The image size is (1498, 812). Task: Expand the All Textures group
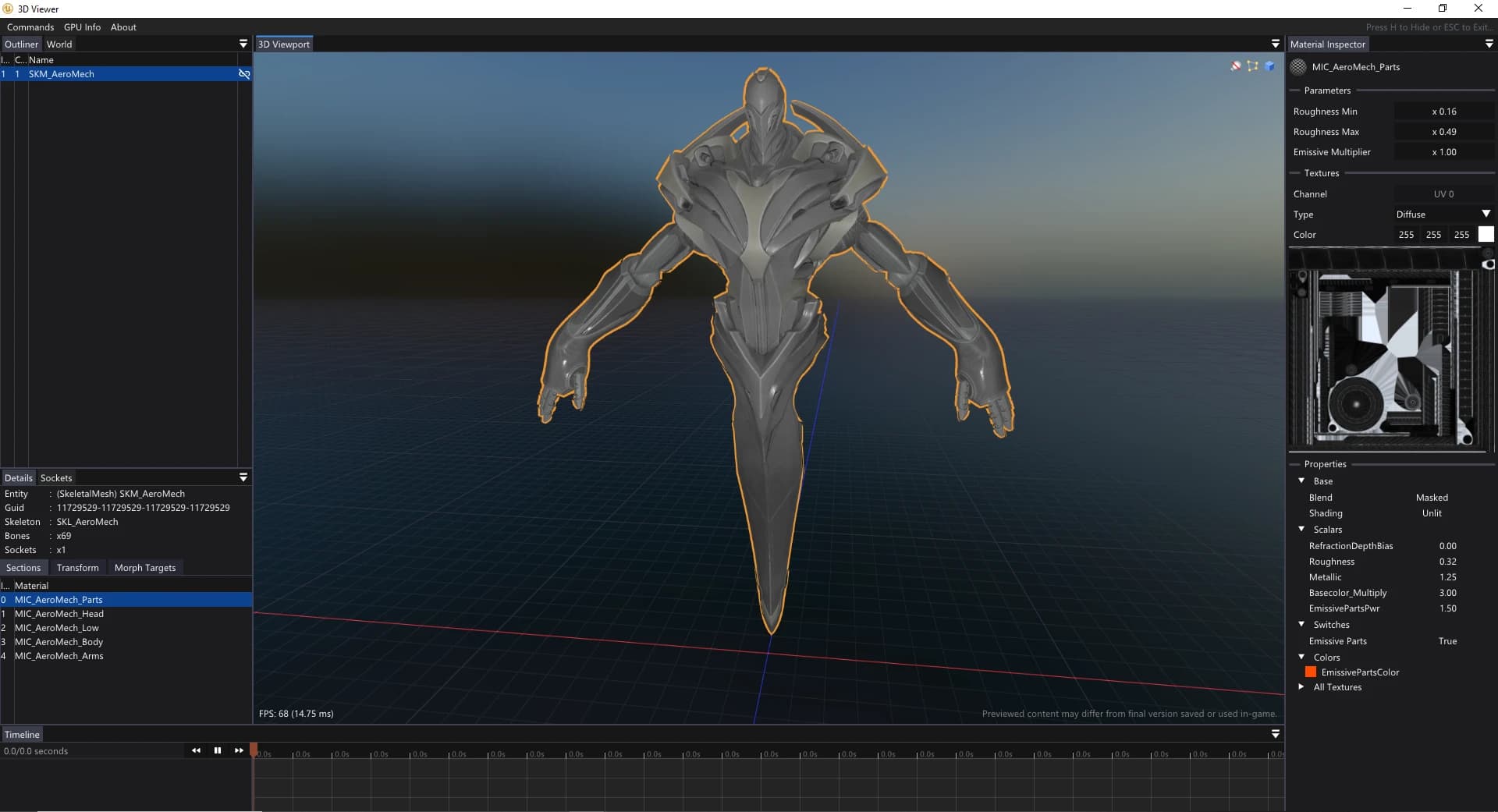click(1301, 687)
